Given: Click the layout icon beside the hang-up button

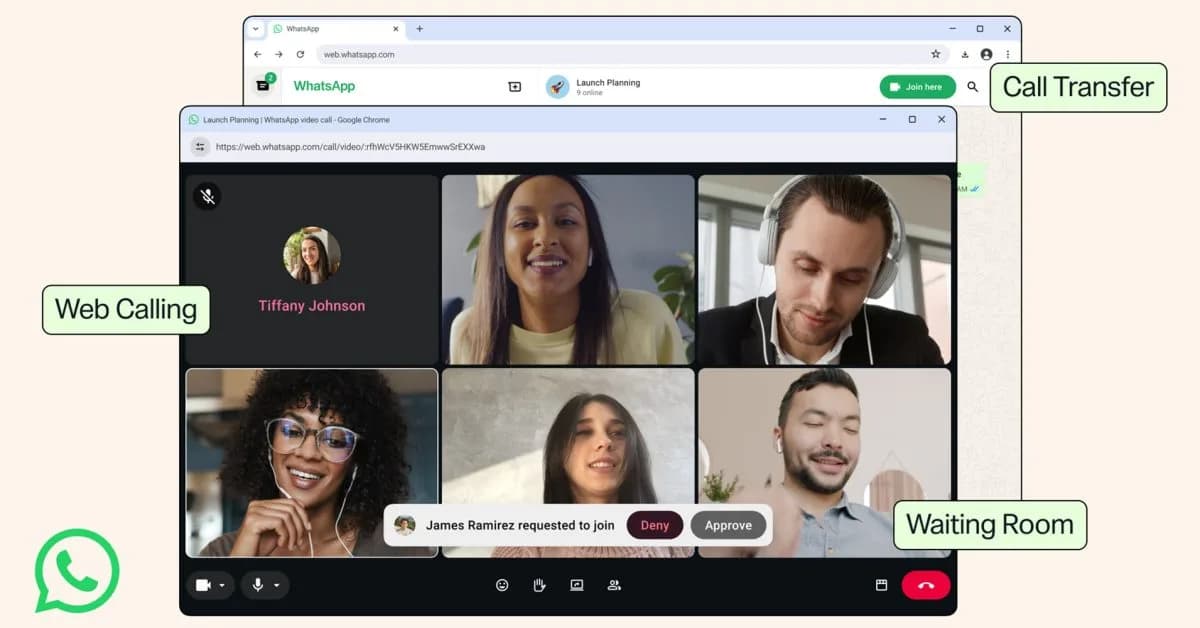Looking at the screenshot, I should [881, 585].
